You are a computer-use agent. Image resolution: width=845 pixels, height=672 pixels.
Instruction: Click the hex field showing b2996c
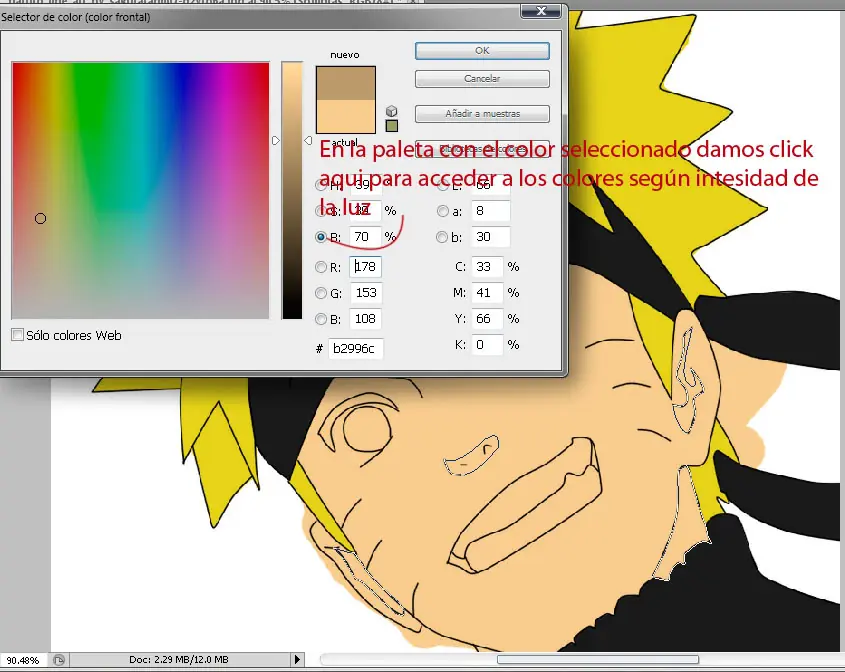point(355,349)
